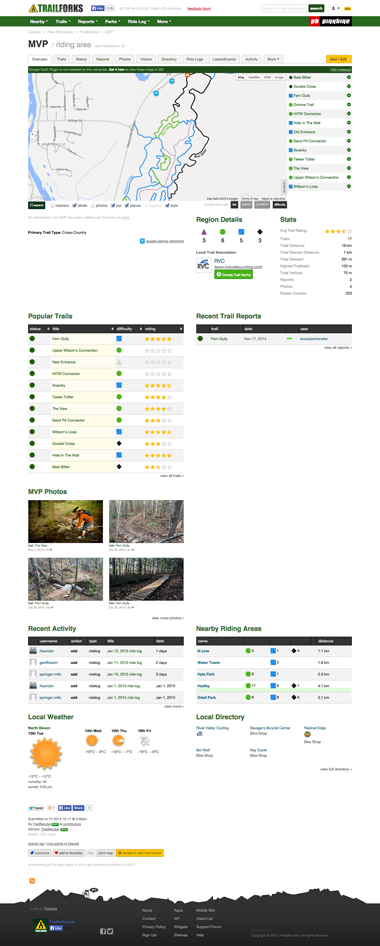Toggle the style checkbox under the map

[167, 205]
